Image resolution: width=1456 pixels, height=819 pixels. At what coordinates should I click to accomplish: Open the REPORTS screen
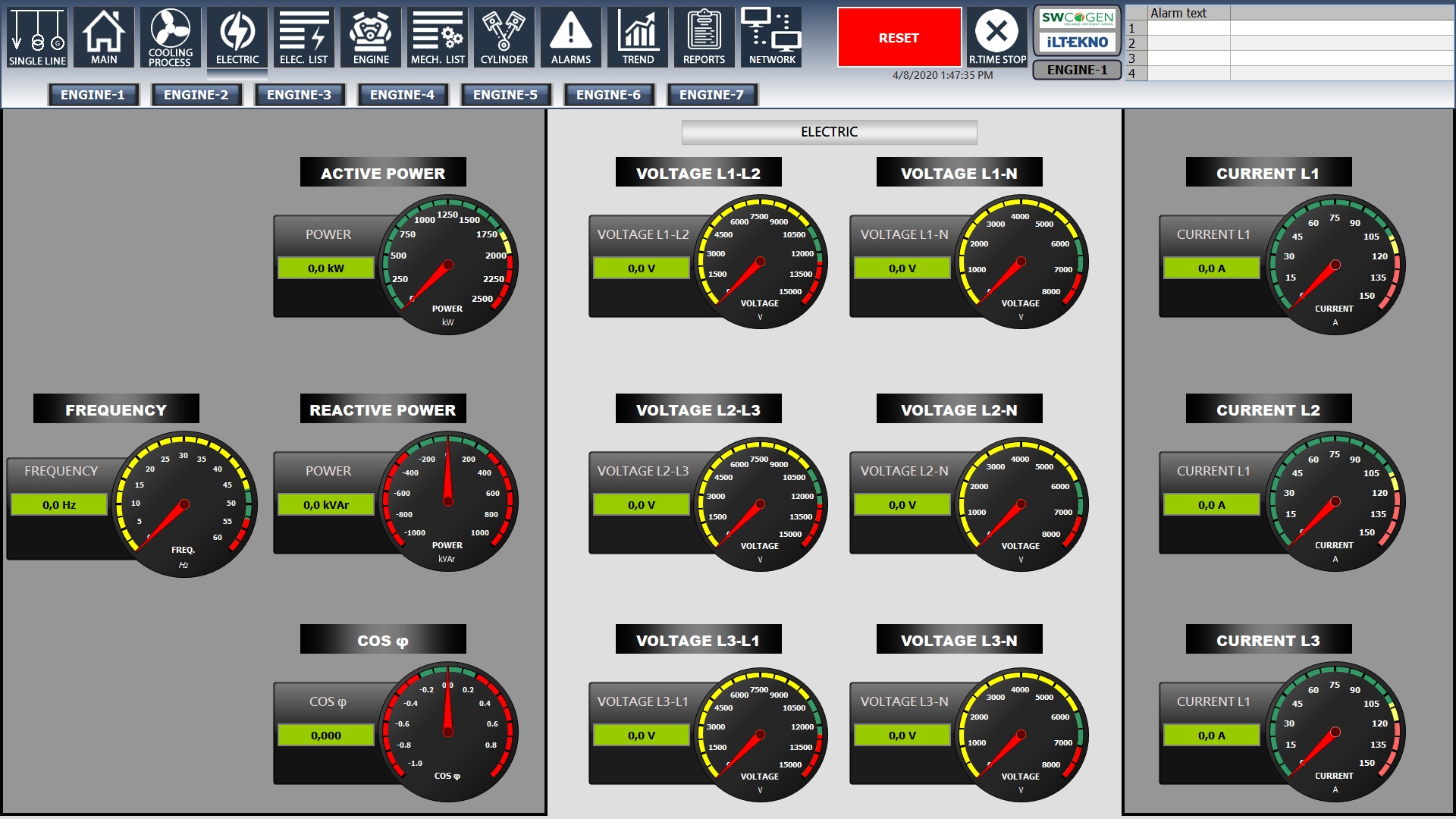click(704, 36)
